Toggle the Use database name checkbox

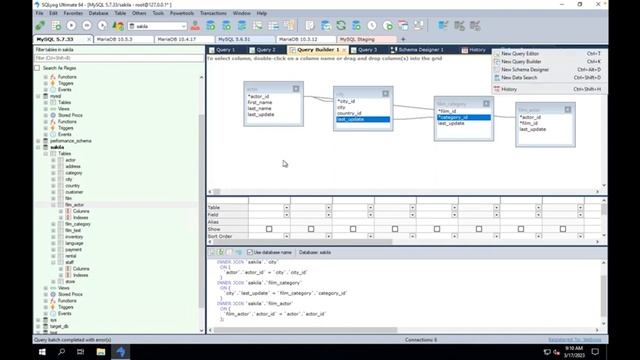tap(250, 252)
